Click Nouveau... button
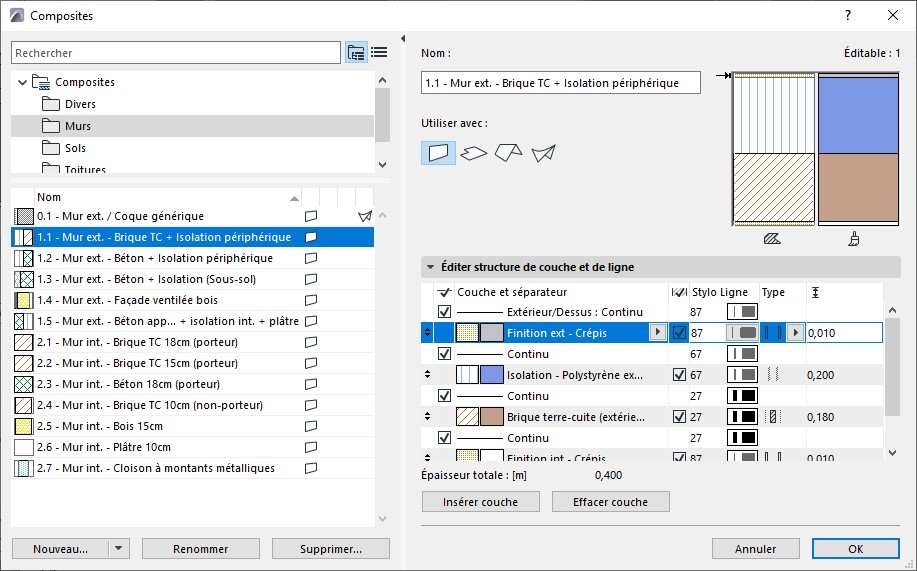Image resolution: width=917 pixels, height=571 pixels. [x=60, y=549]
